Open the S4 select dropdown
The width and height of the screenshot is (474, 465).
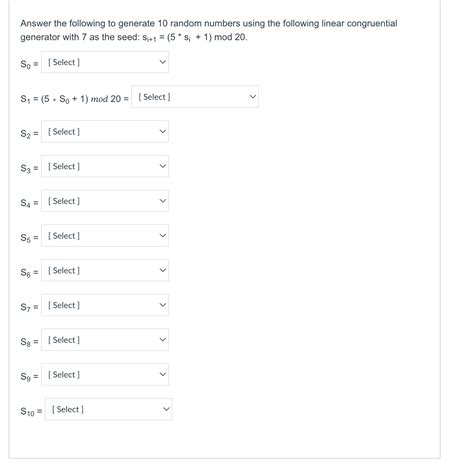point(105,201)
